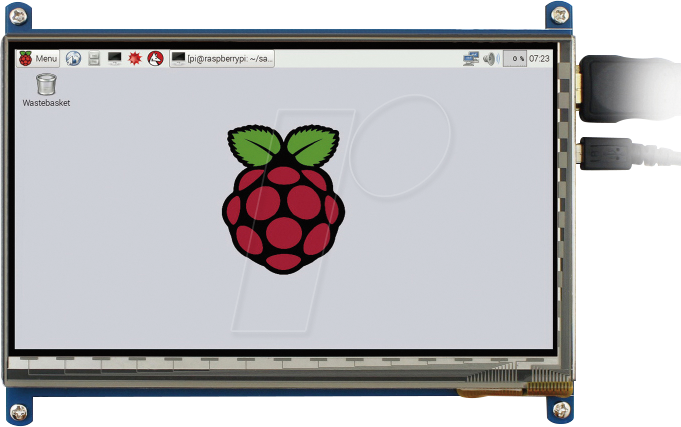The width and height of the screenshot is (681, 427).
Task: Open the File Manager cabinet icon
Action: (x=94, y=58)
